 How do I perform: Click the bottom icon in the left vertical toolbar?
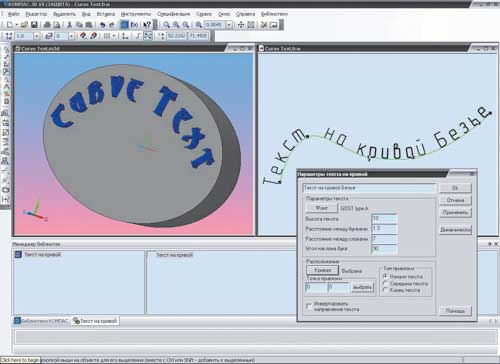pos(6,199)
